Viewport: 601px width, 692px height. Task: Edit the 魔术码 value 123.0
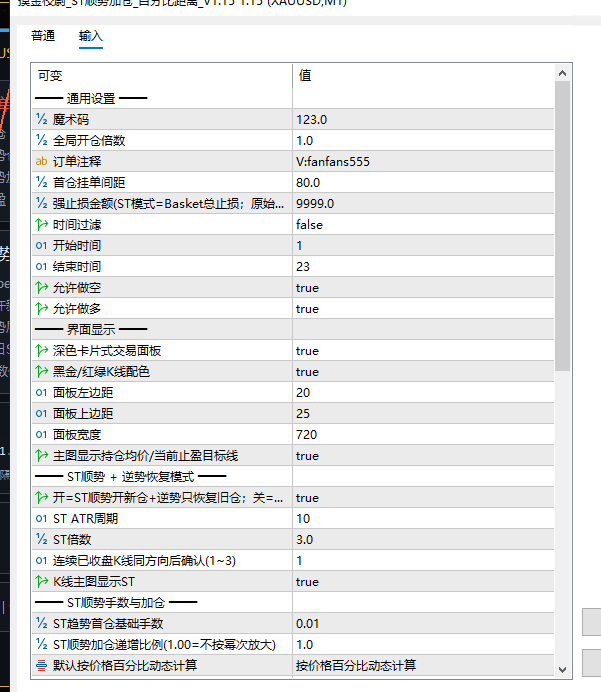click(x=423, y=119)
